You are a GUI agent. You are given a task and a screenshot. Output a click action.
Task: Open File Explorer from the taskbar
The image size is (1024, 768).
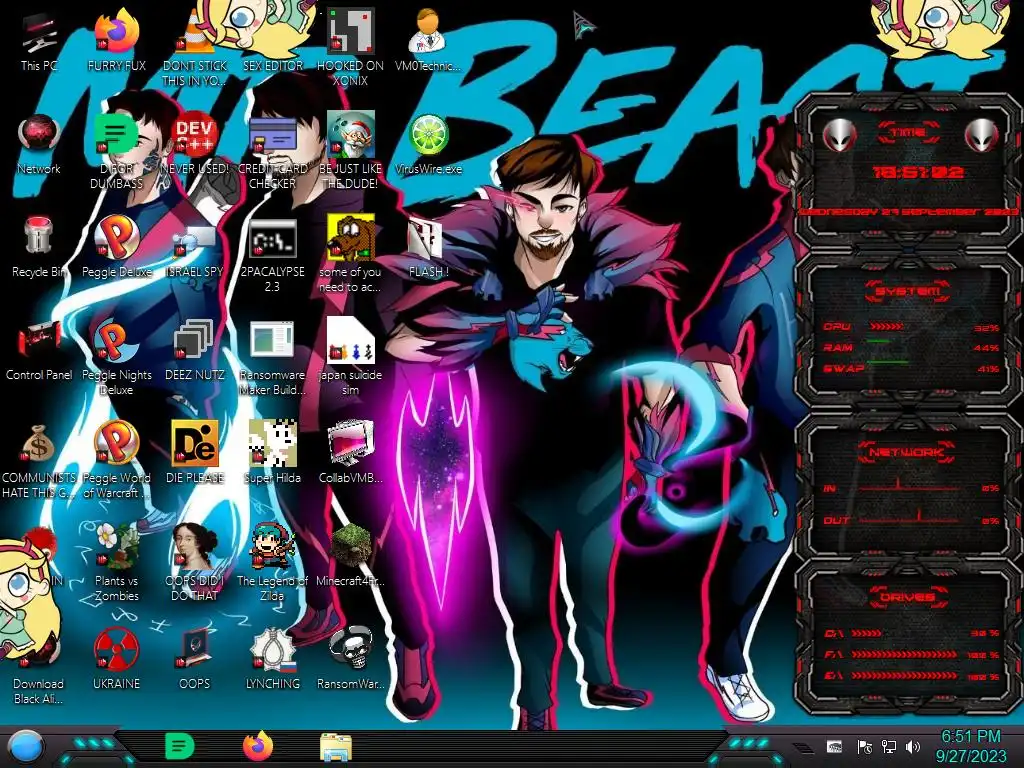[x=336, y=746]
